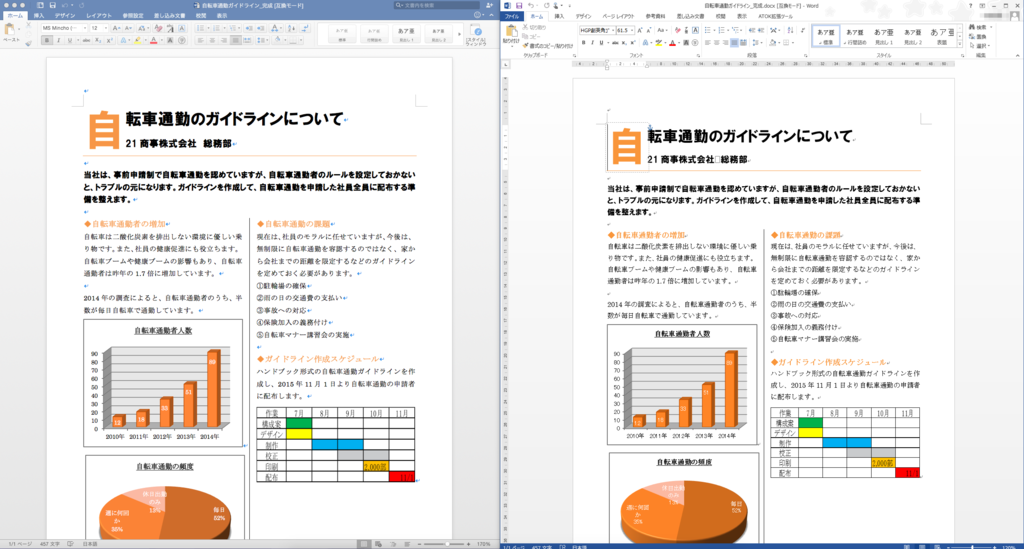Expand the Mac Word styles gallery arrow
This screenshot has height=549, width=1024.
(x=459, y=35)
